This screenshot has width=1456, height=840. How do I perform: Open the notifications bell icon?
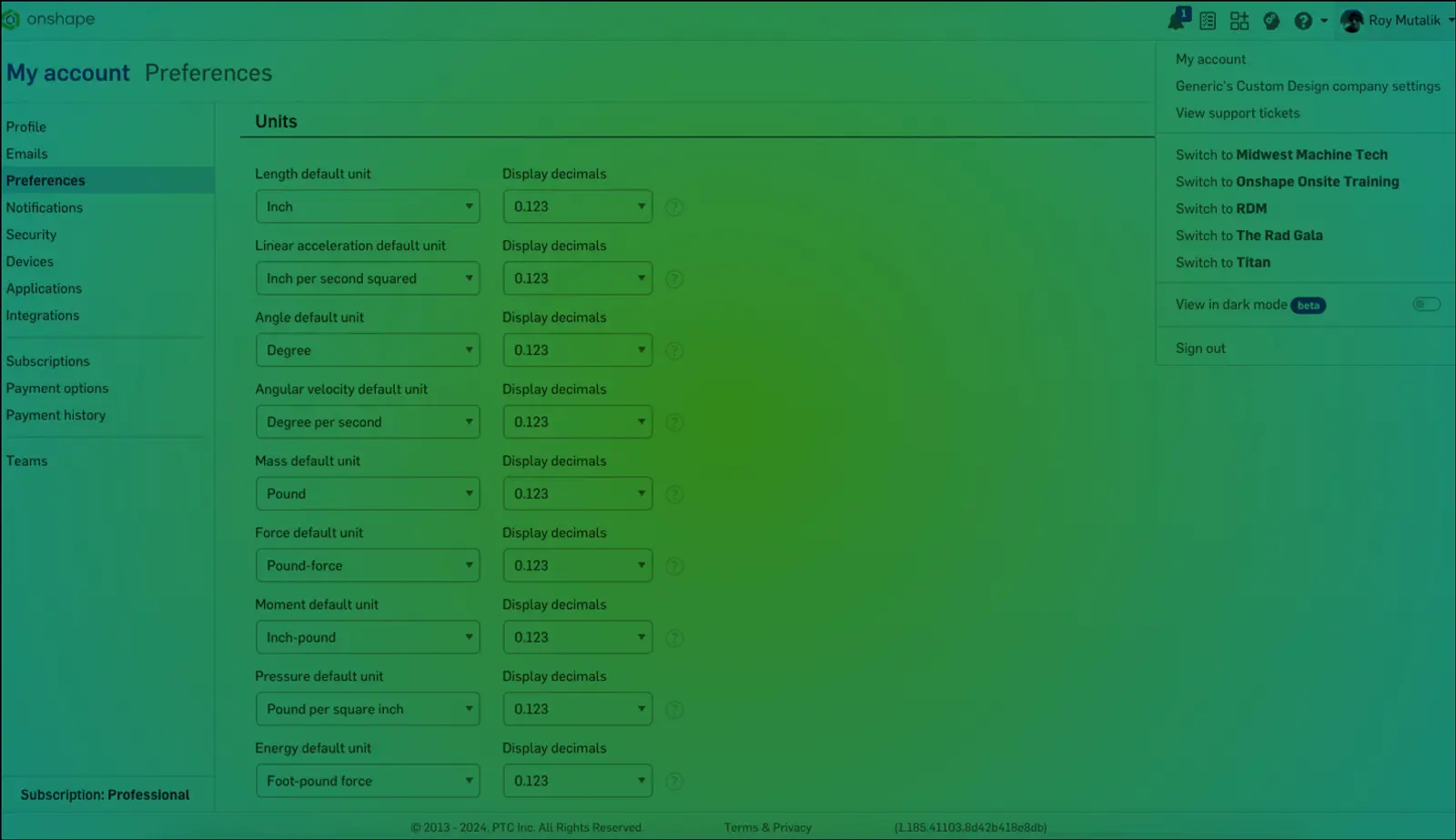point(1178,19)
